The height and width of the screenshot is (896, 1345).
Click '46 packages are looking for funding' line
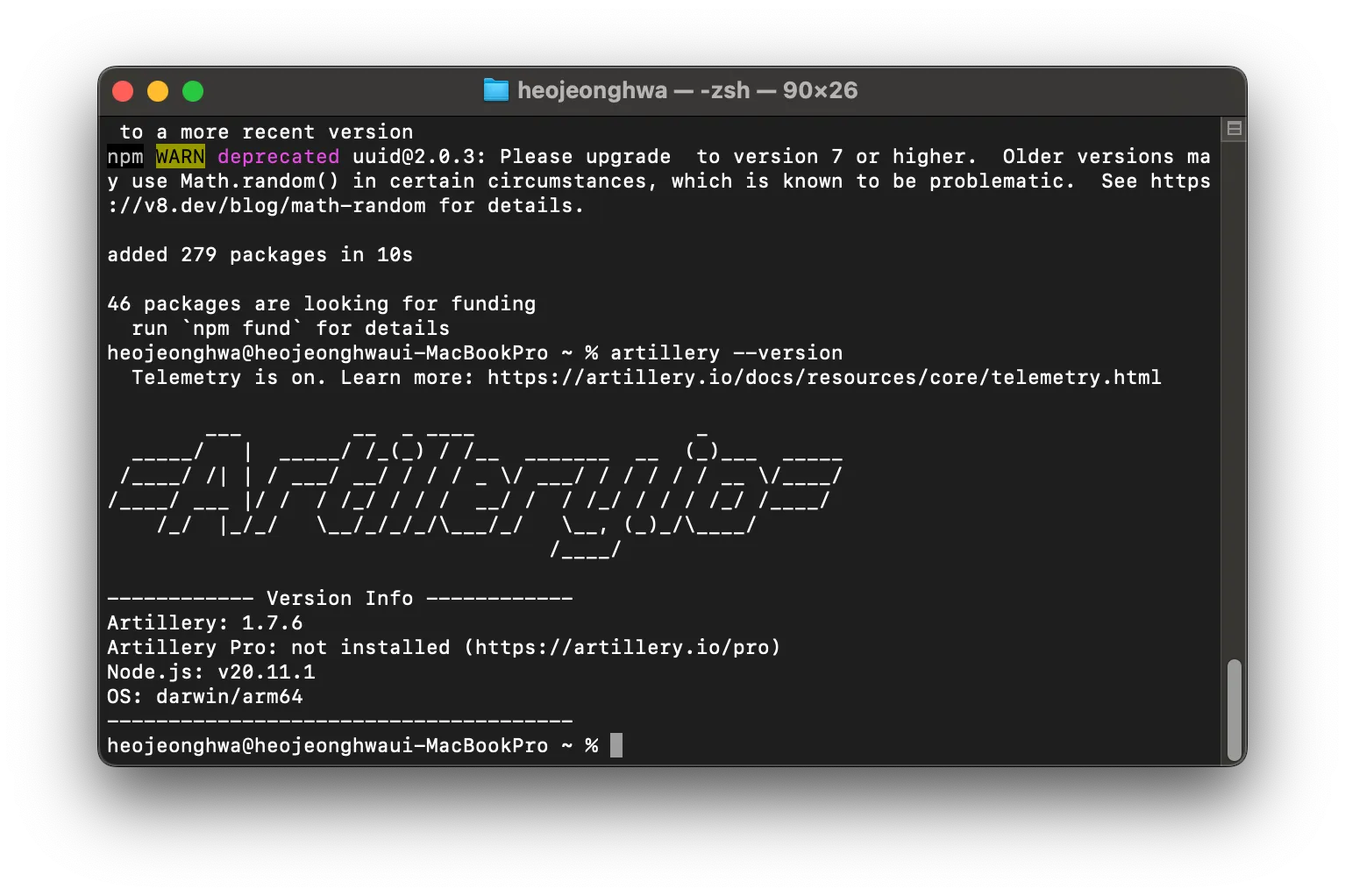pyautogui.click(x=321, y=304)
